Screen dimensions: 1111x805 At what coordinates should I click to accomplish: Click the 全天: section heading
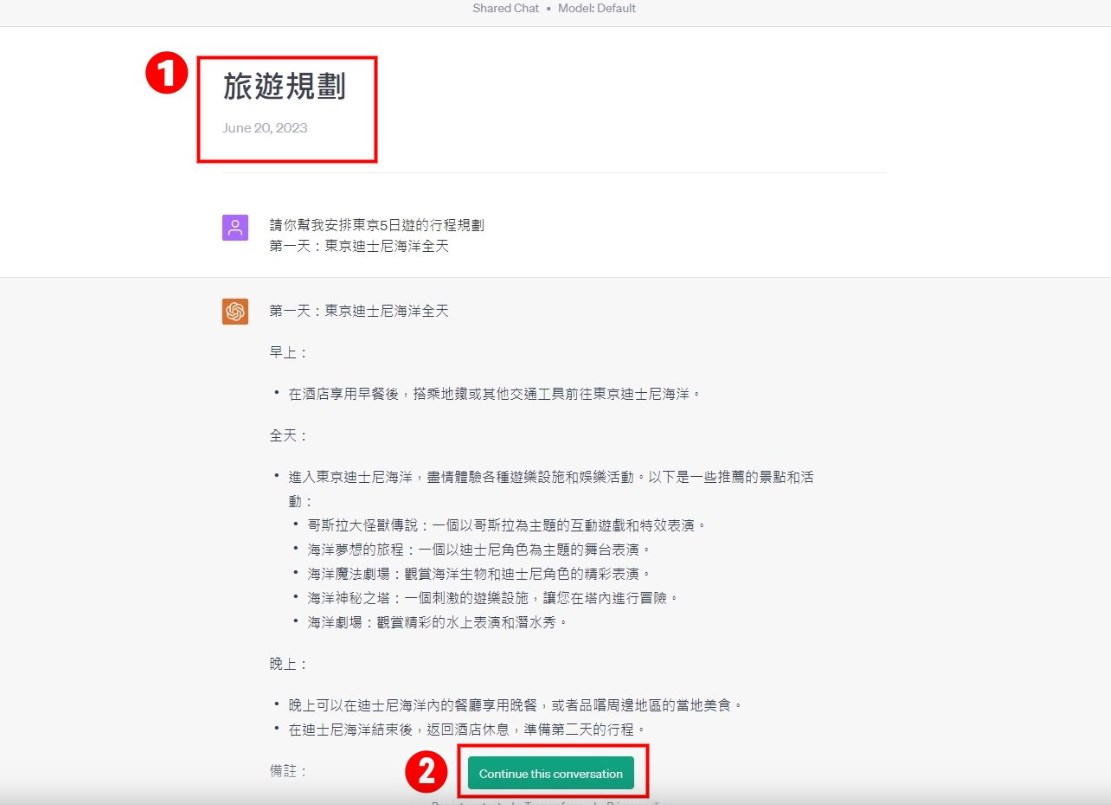(x=289, y=436)
